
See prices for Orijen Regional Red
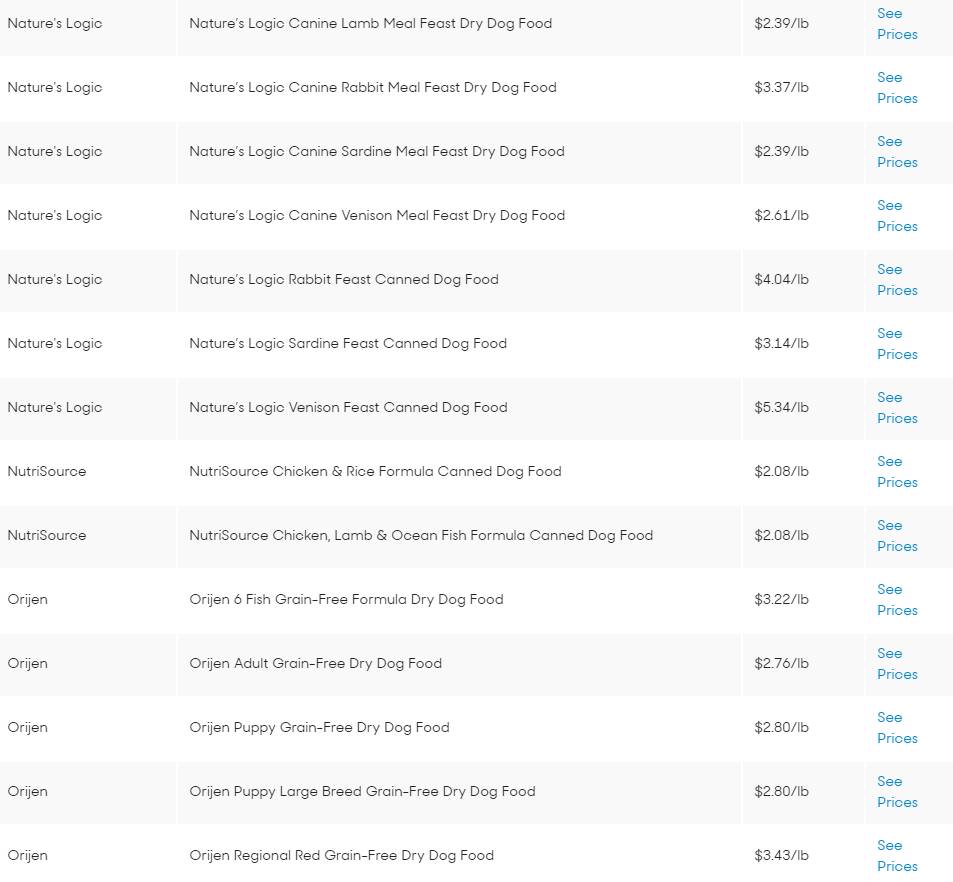click(x=897, y=855)
